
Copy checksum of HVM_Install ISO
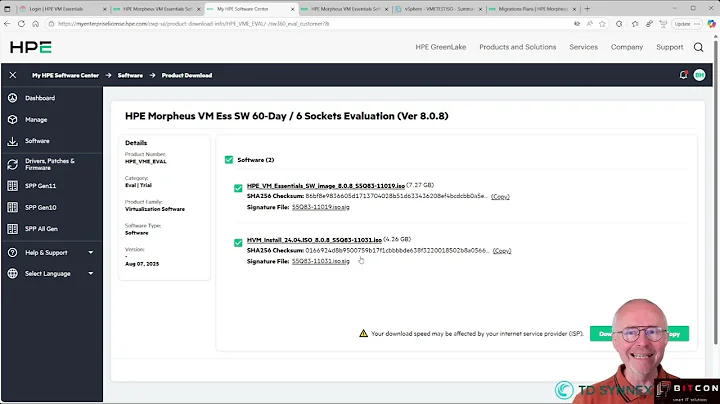(x=502, y=251)
